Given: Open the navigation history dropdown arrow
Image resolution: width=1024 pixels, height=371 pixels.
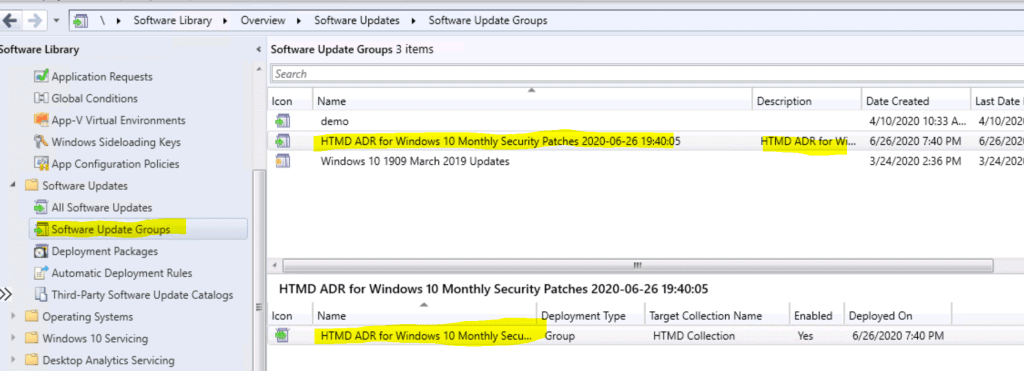Looking at the screenshot, I should pos(56,21).
